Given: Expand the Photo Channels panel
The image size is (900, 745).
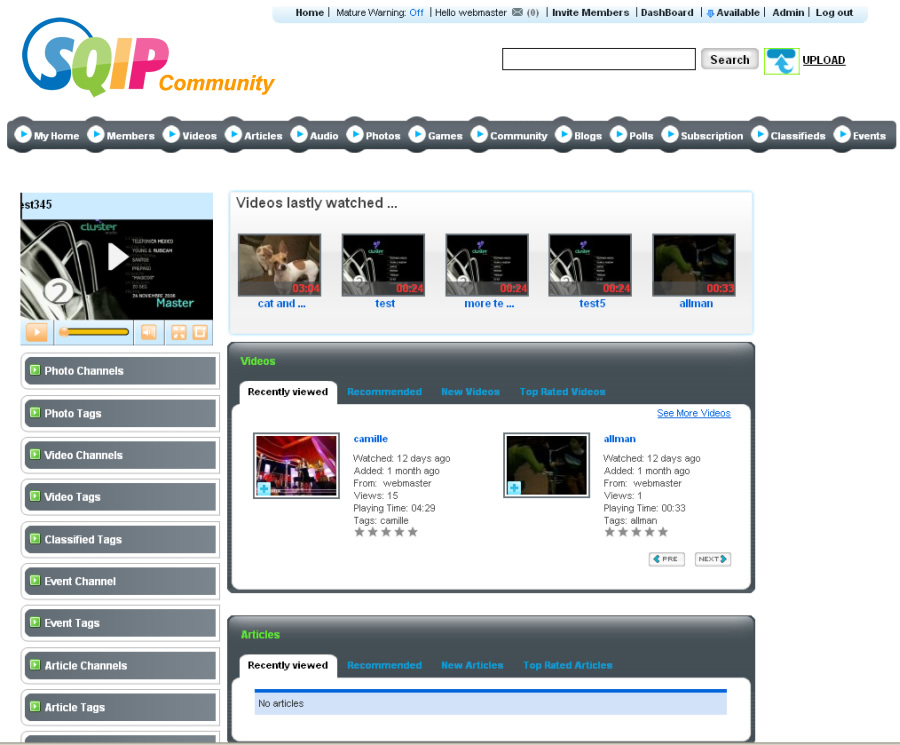Looking at the screenshot, I should point(35,370).
